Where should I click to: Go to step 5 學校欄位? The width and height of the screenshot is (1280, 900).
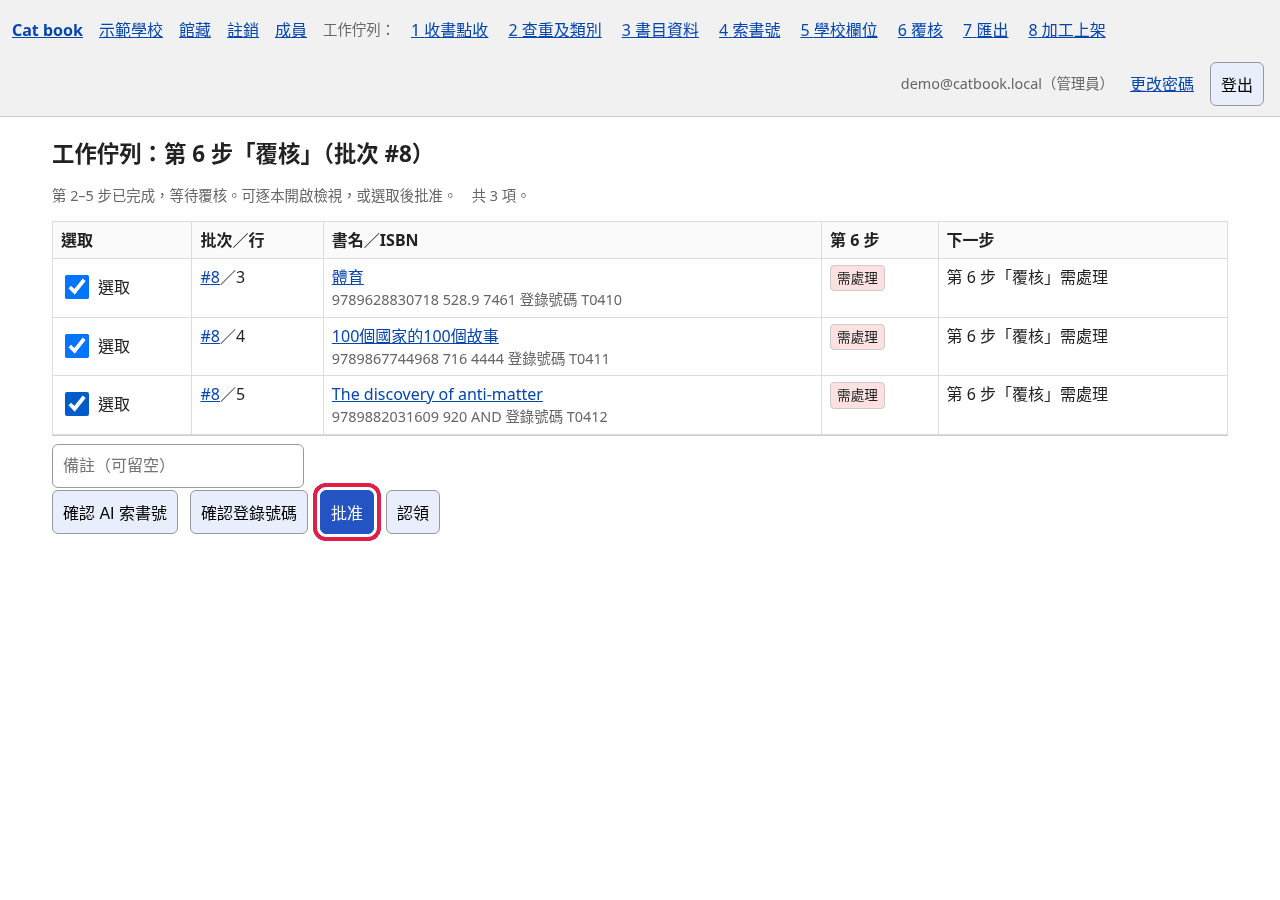pos(839,30)
